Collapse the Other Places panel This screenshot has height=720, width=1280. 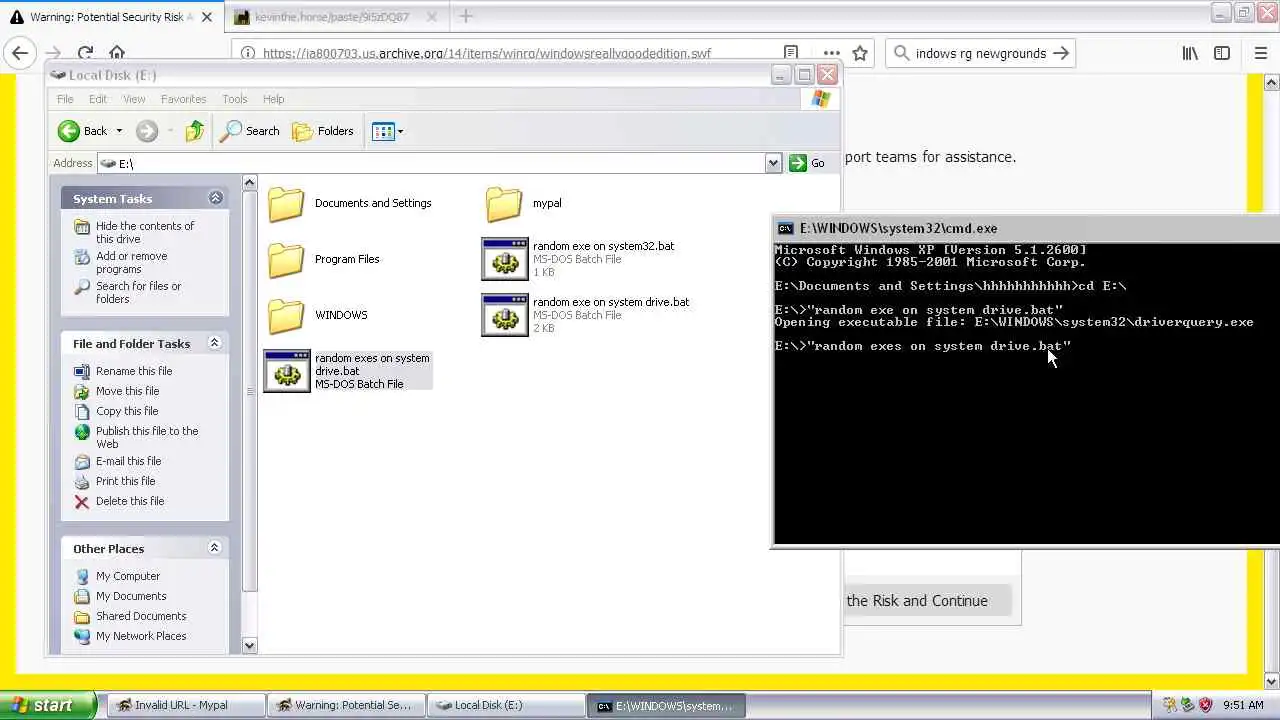coord(214,548)
